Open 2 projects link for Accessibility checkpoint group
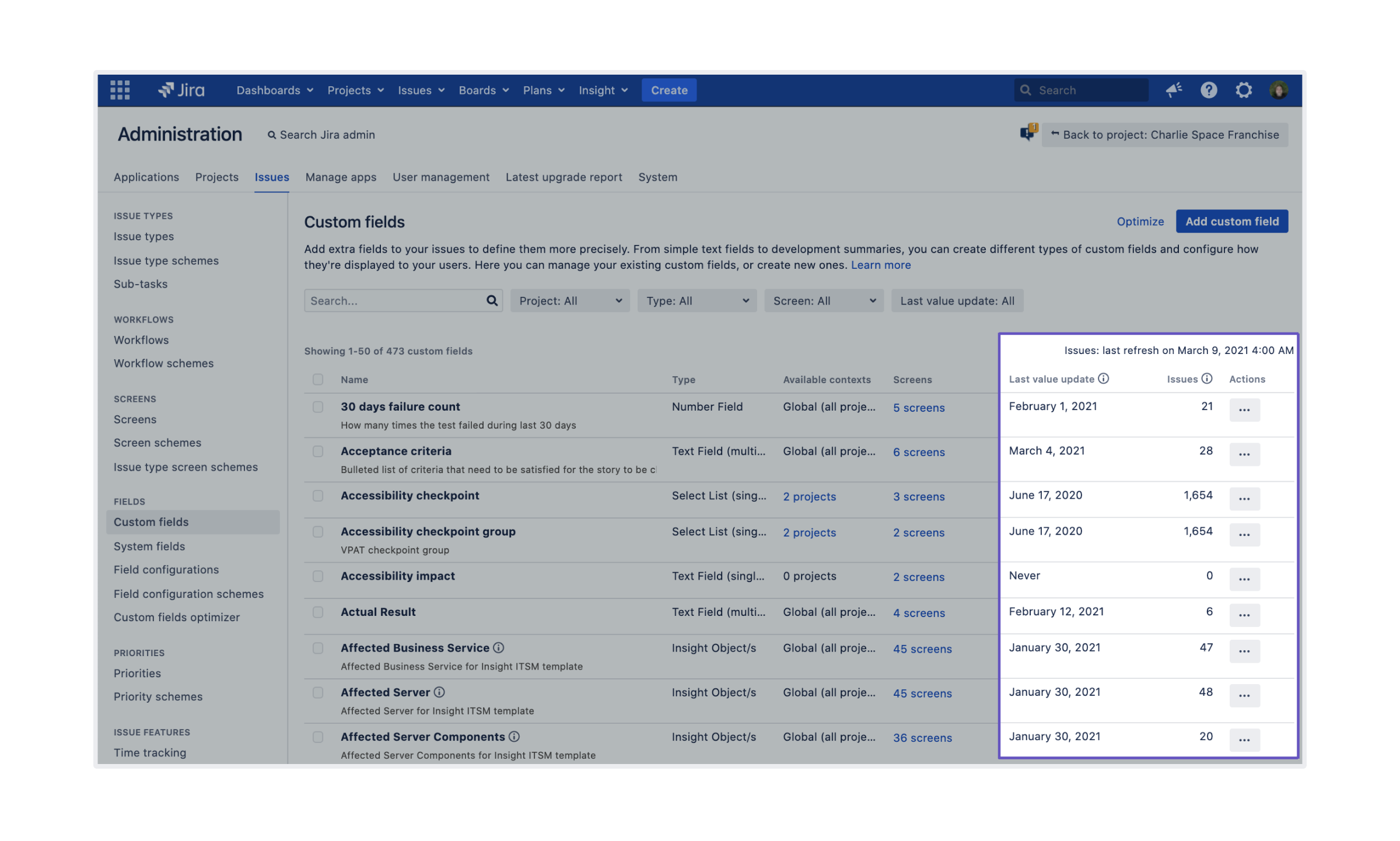The height and width of the screenshot is (841, 1400). coord(809,532)
